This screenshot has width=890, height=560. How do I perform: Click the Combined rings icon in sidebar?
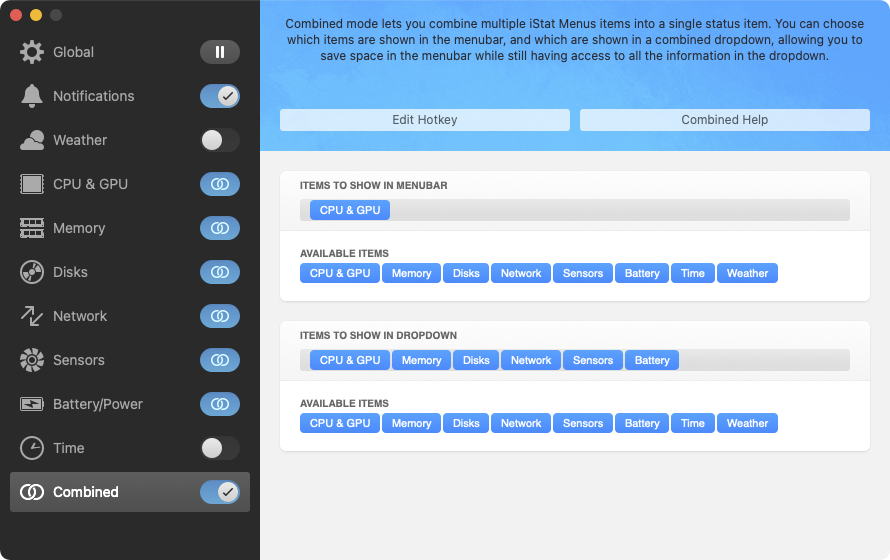click(32, 492)
